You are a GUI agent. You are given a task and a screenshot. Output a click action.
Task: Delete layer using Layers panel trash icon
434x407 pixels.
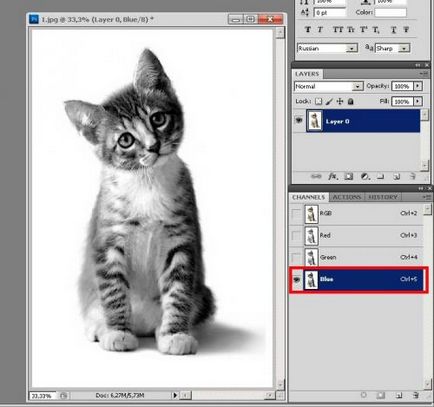pos(412,176)
